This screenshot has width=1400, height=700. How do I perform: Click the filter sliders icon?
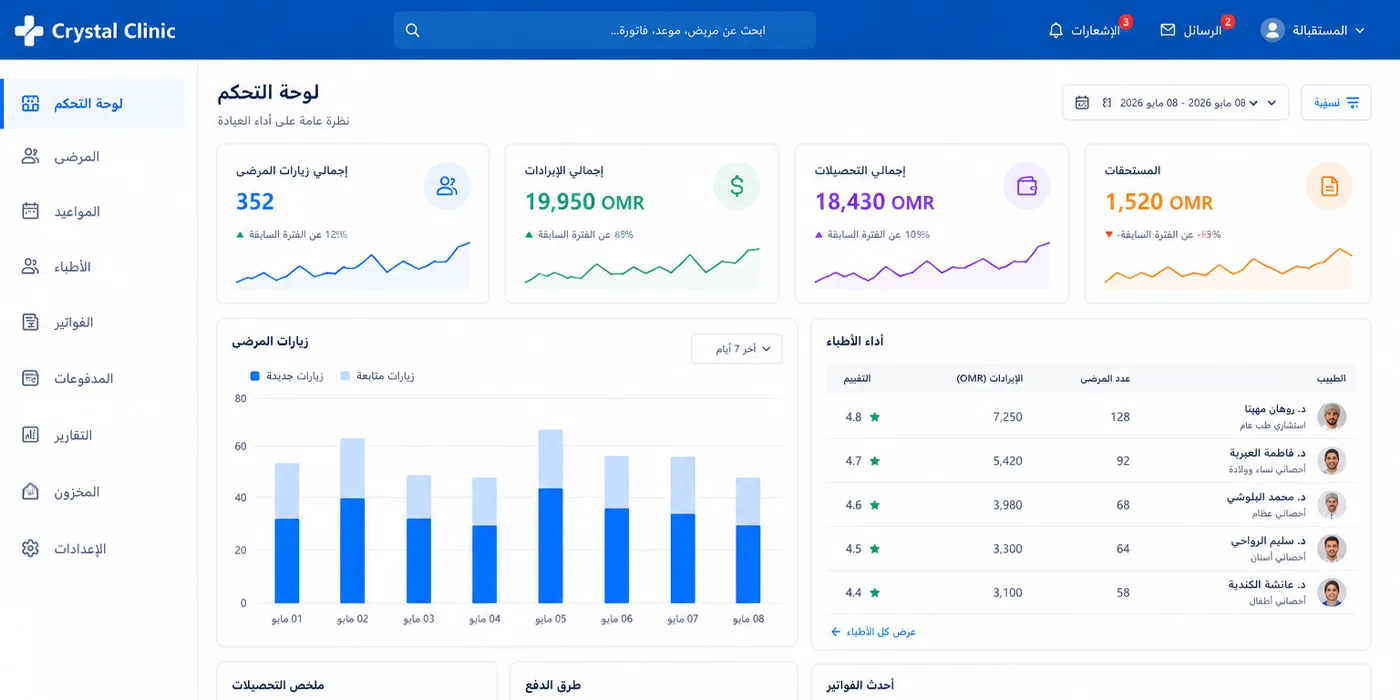(1353, 103)
